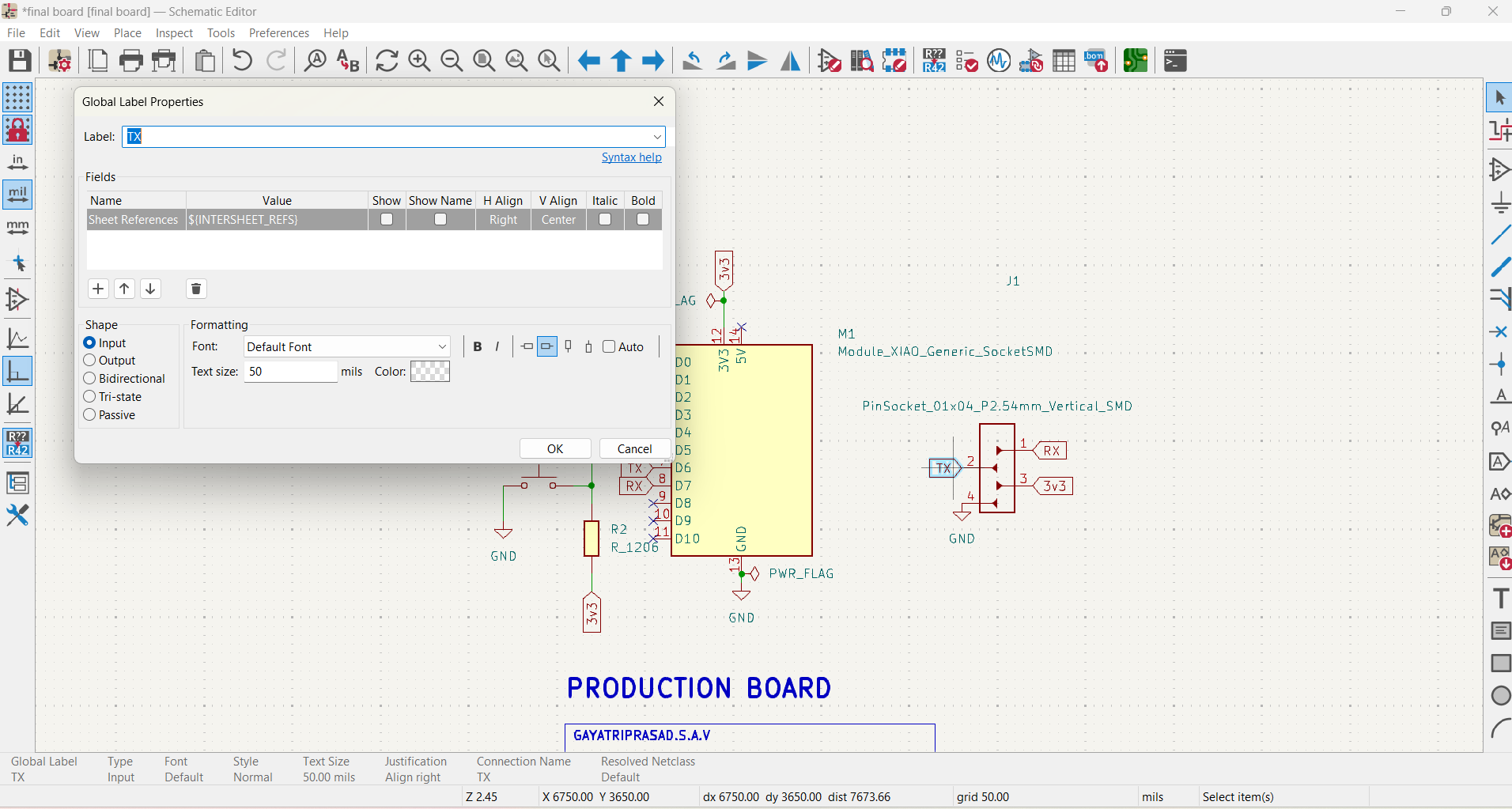Image resolution: width=1512 pixels, height=809 pixels.
Task: Open the Find tool icon
Action: coord(316,60)
